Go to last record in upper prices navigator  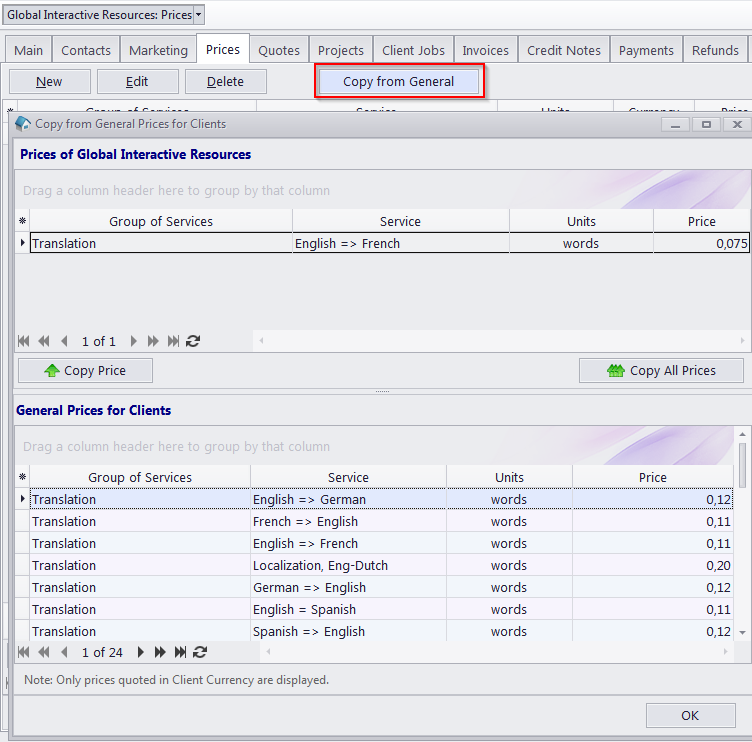click(x=173, y=341)
